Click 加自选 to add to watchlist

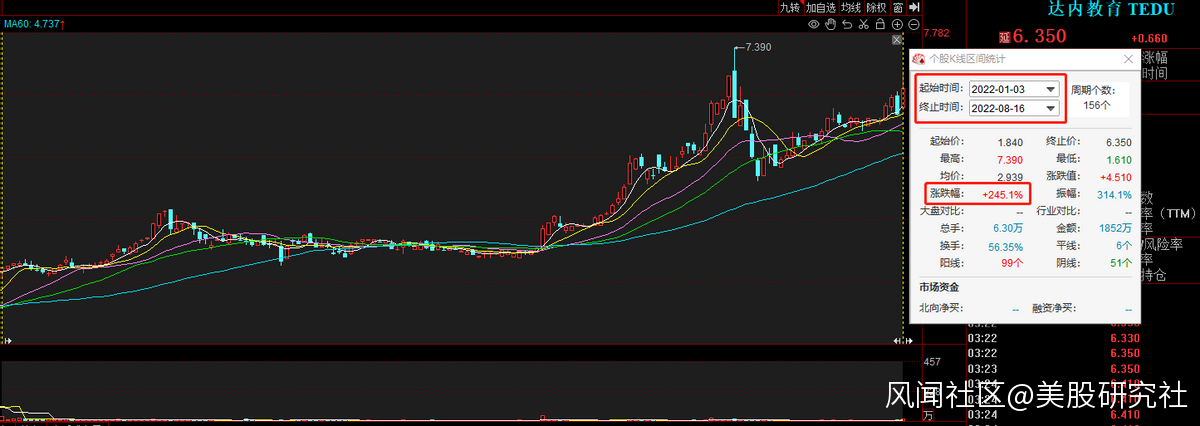coord(821,7)
